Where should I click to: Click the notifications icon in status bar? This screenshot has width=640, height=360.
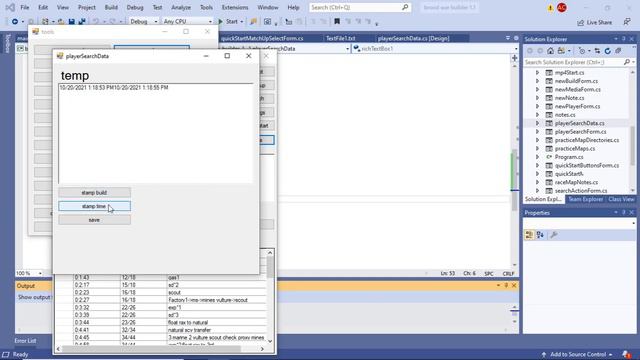pos(626,354)
